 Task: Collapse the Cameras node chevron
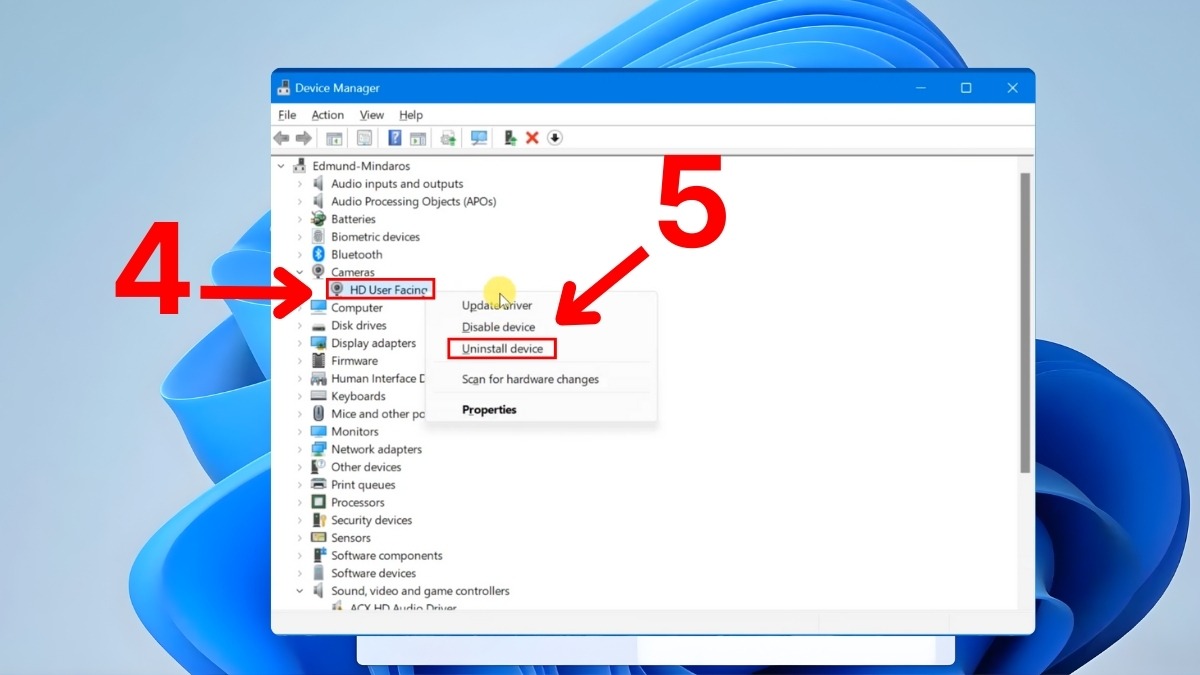point(299,272)
